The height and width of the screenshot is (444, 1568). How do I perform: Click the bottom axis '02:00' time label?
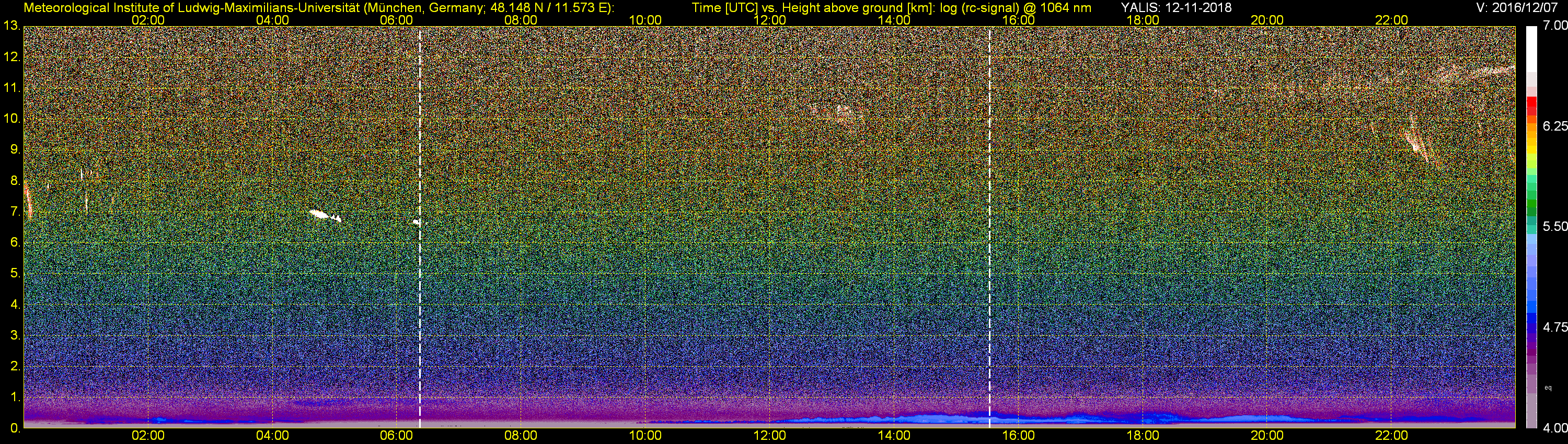pos(148,436)
